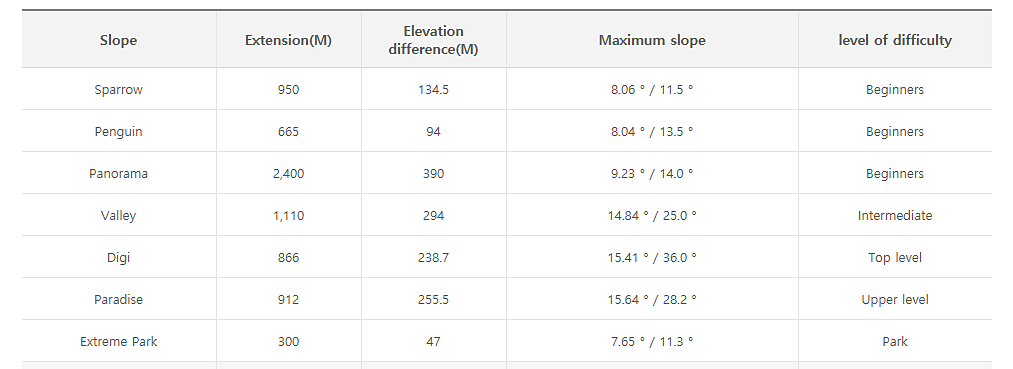Click the Valley slope name
The height and width of the screenshot is (369, 1013).
point(118,216)
